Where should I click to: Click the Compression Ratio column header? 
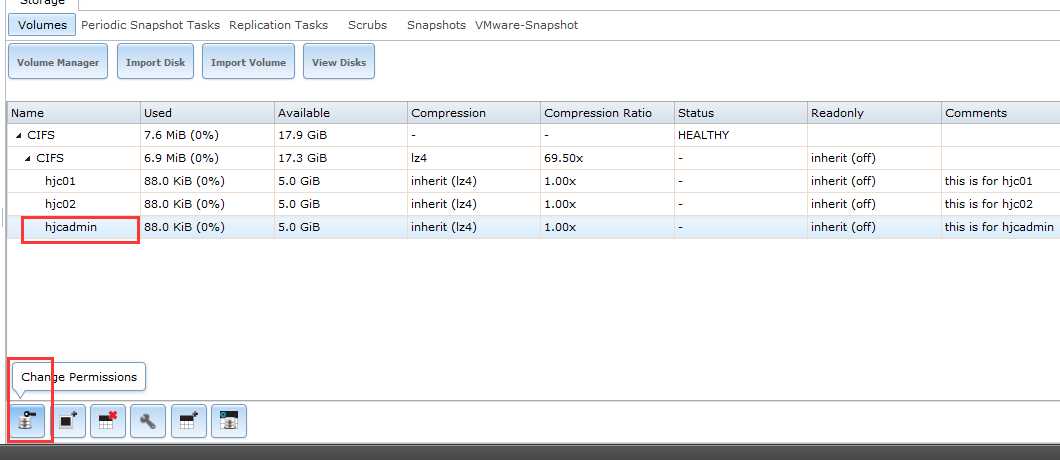(x=597, y=113)
